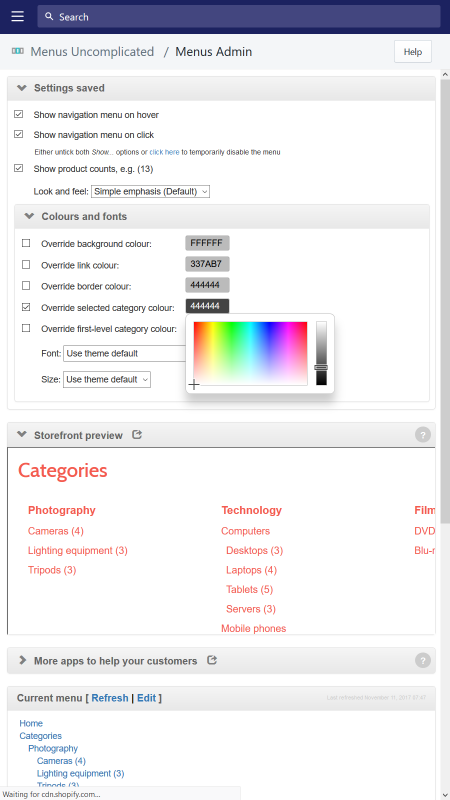Image resolution: width=450 pixels, height=800 pixels.
Task: Open the hamburger navigation menu
Action: coord(18,16)
